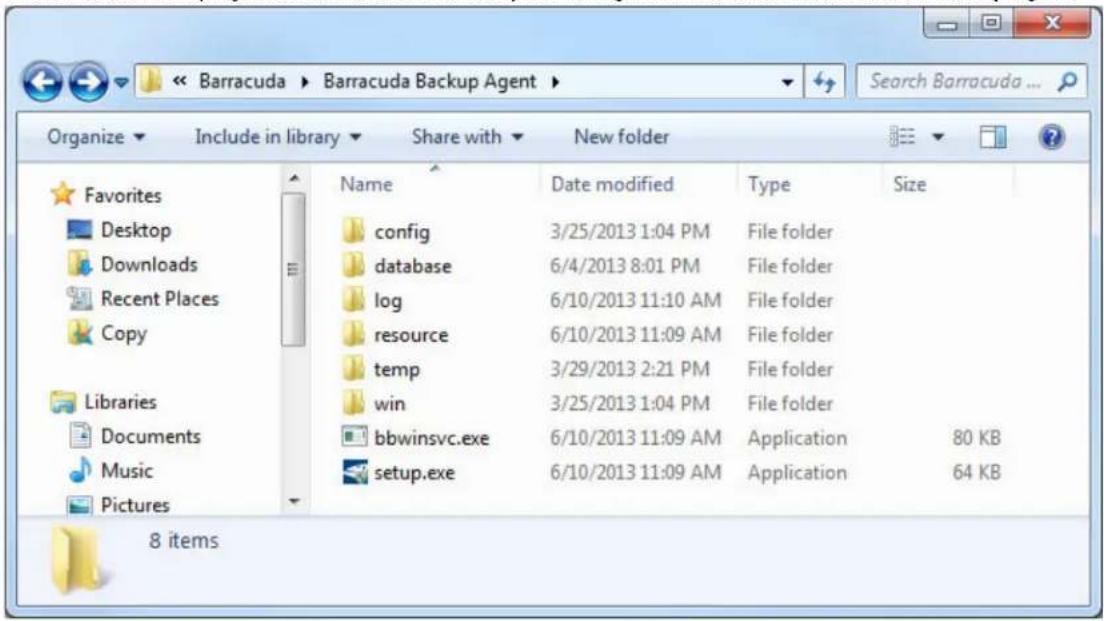Change the view with the view icon
Screen dimensions: 1104x621
[x=902, y=137]
